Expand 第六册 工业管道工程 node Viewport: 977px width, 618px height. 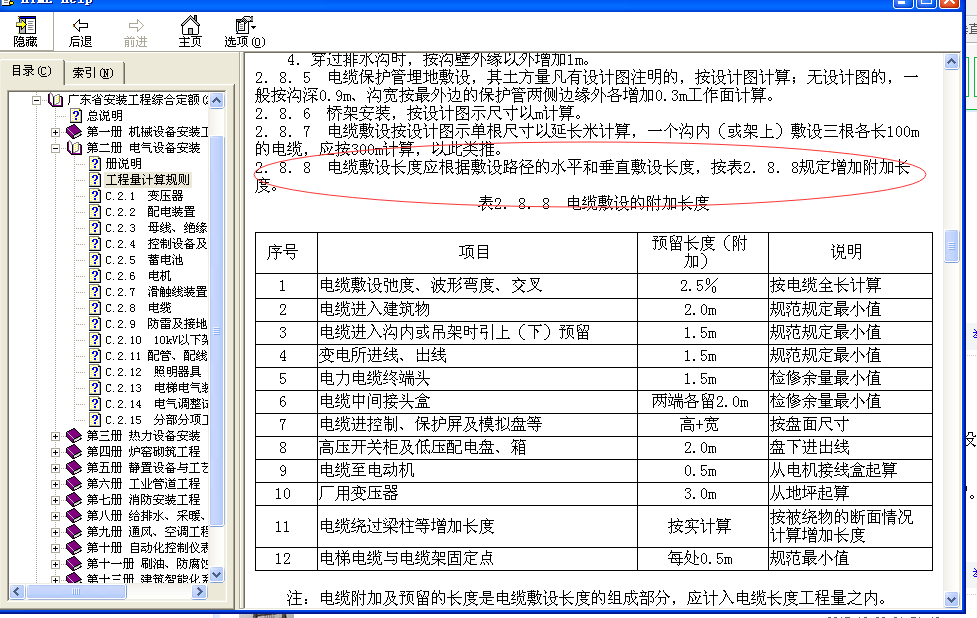coord(55,484)
